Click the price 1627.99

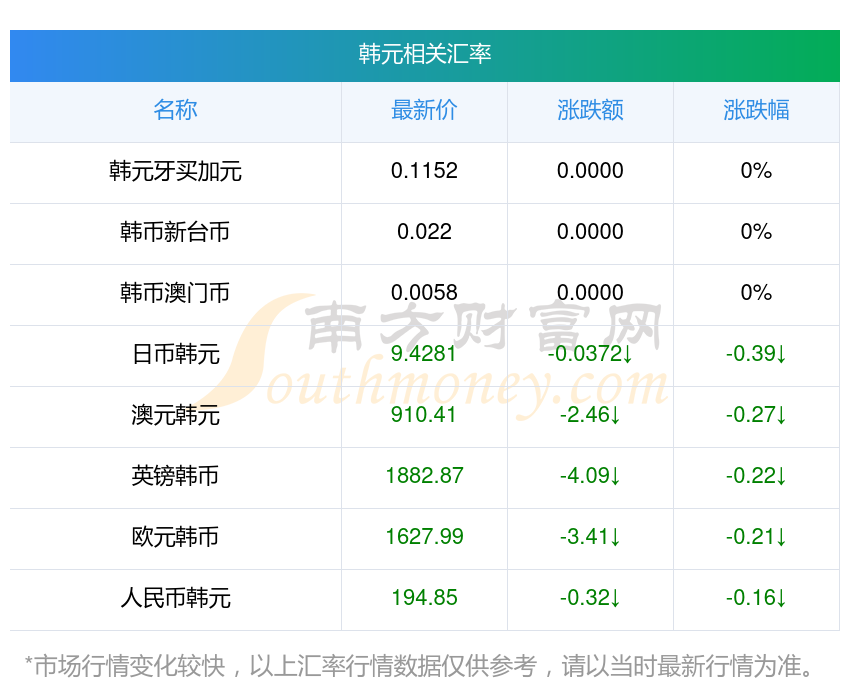(x=424, y=537)
